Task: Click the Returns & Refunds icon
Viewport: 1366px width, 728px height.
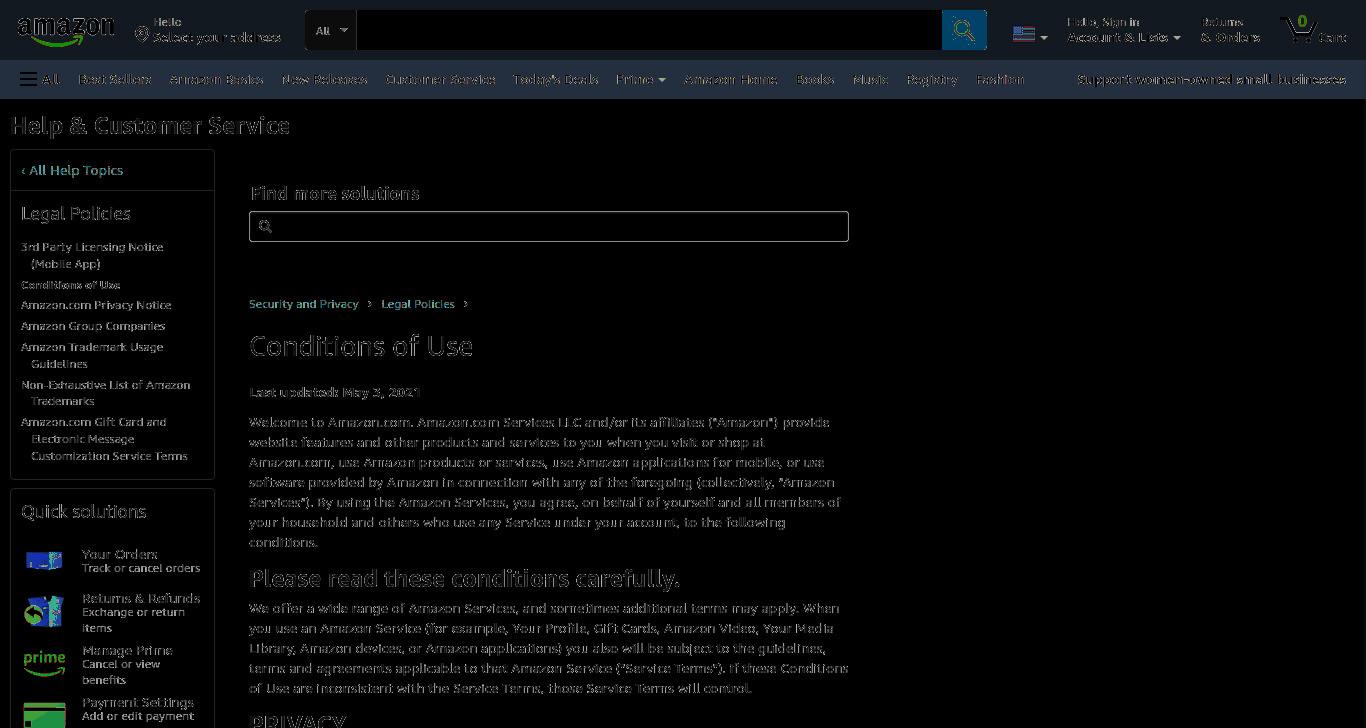Action: (44, 611)
